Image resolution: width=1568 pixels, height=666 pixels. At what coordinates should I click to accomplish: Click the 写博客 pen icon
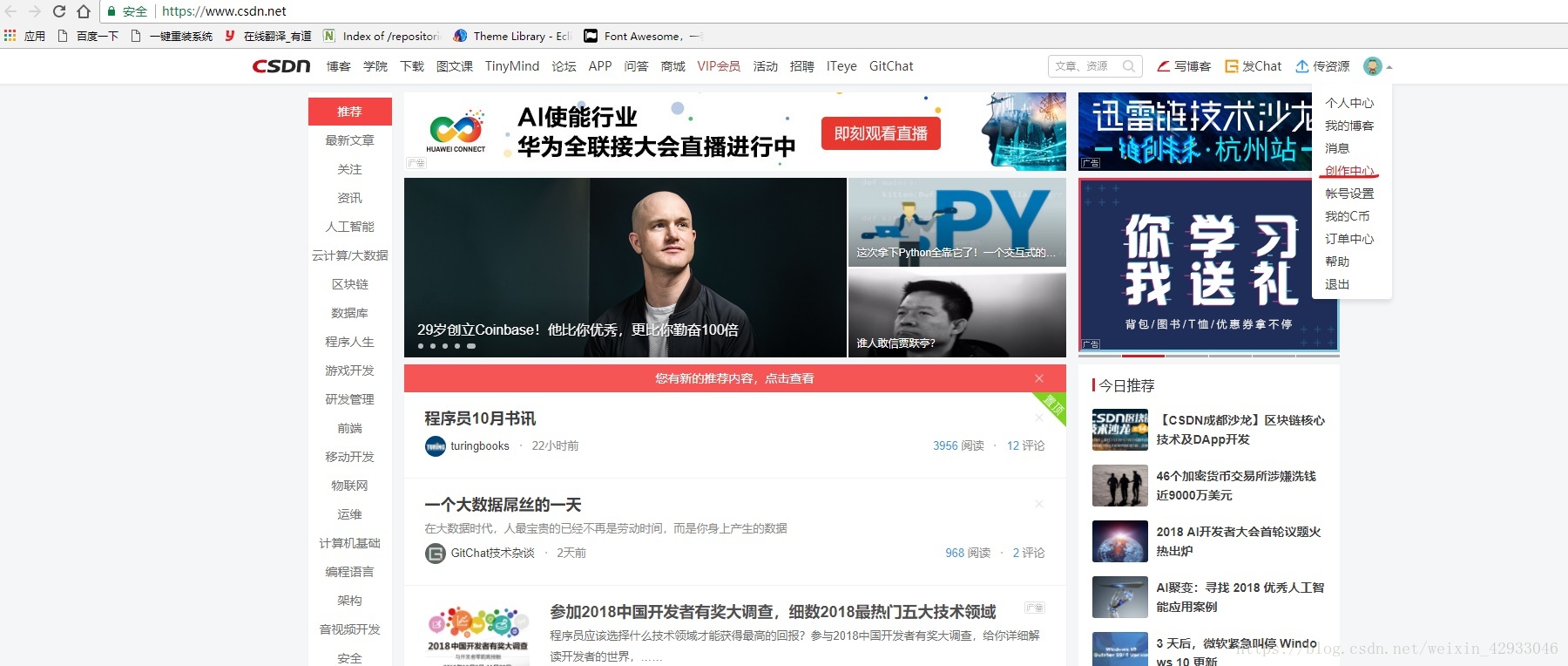point(1163,66)
